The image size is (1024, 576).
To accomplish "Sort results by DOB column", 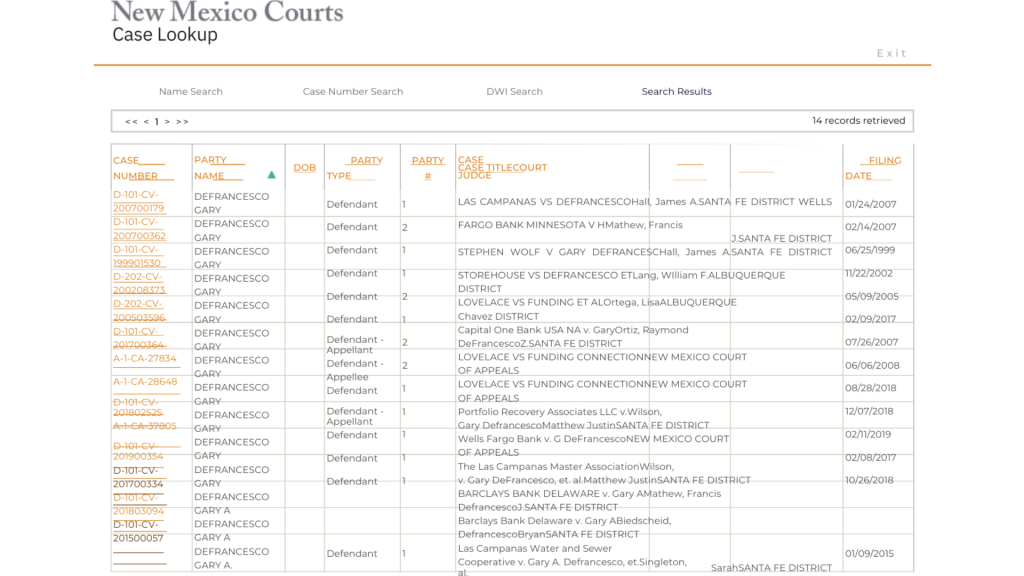I will click(x=304, y=168).
